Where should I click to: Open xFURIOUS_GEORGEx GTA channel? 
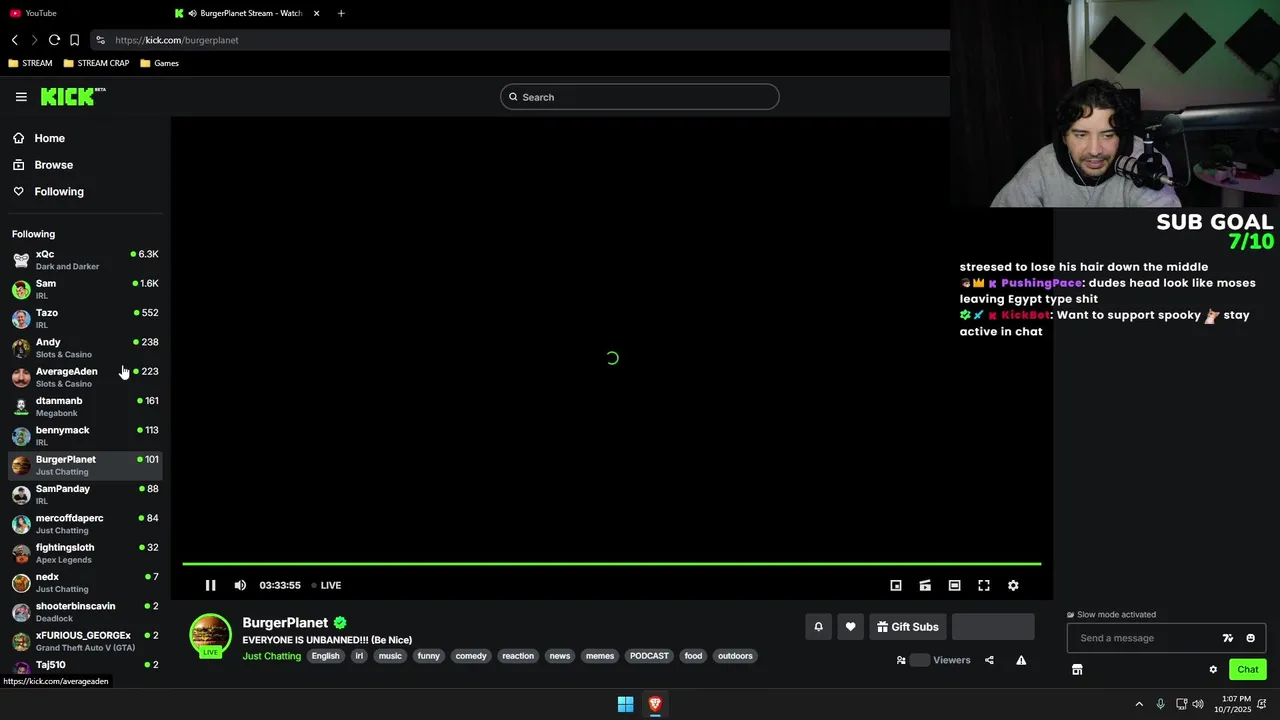pos(85,641)
